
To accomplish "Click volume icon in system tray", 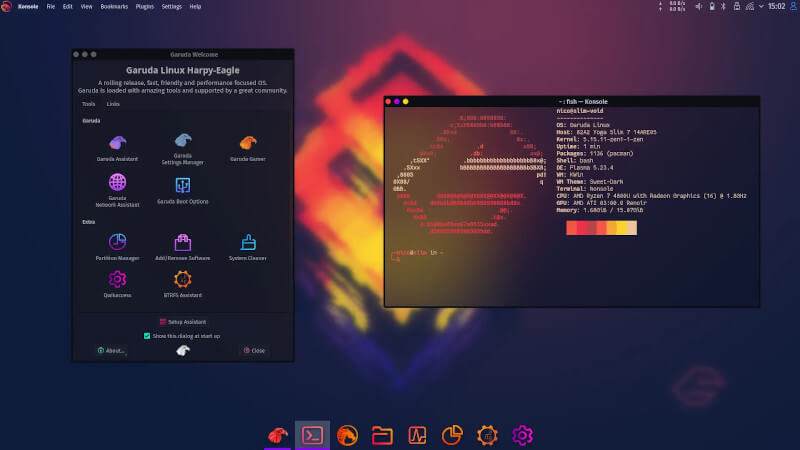I will pyautogui.click(x=698, y=7).
